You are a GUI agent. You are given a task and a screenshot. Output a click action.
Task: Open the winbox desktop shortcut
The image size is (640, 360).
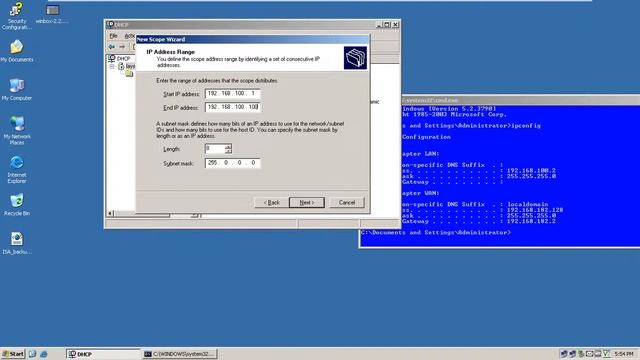[x=52, y=14]
